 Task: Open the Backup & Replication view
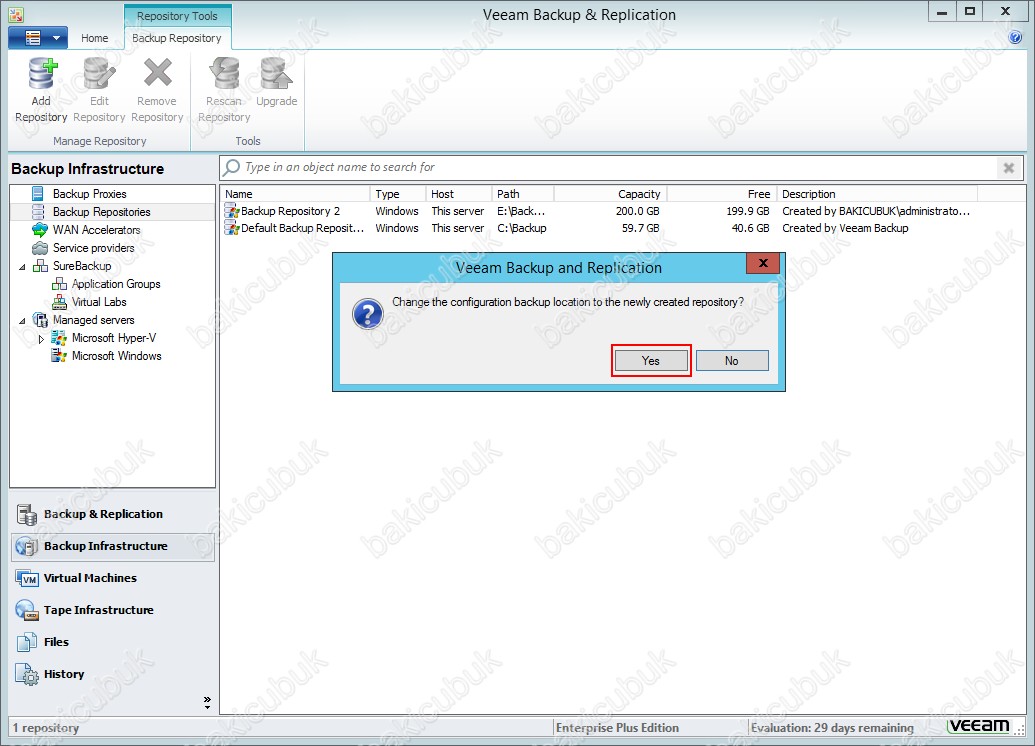pos(112,514)
